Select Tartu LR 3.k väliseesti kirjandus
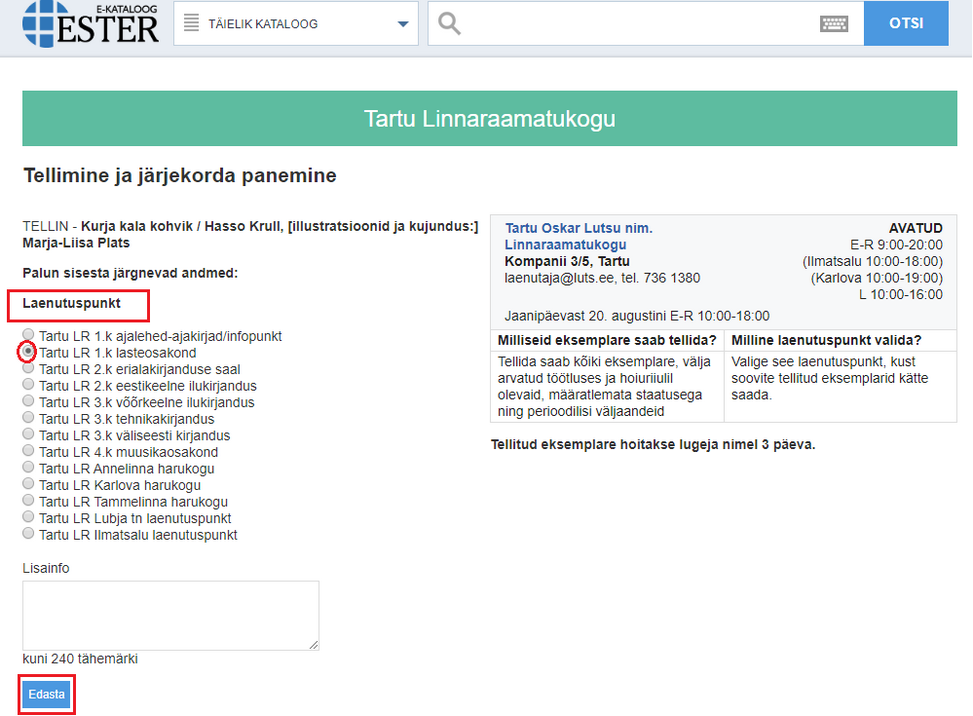Image resolution: width=973 pixels, height=716 pixels. [x=28, y=434]
